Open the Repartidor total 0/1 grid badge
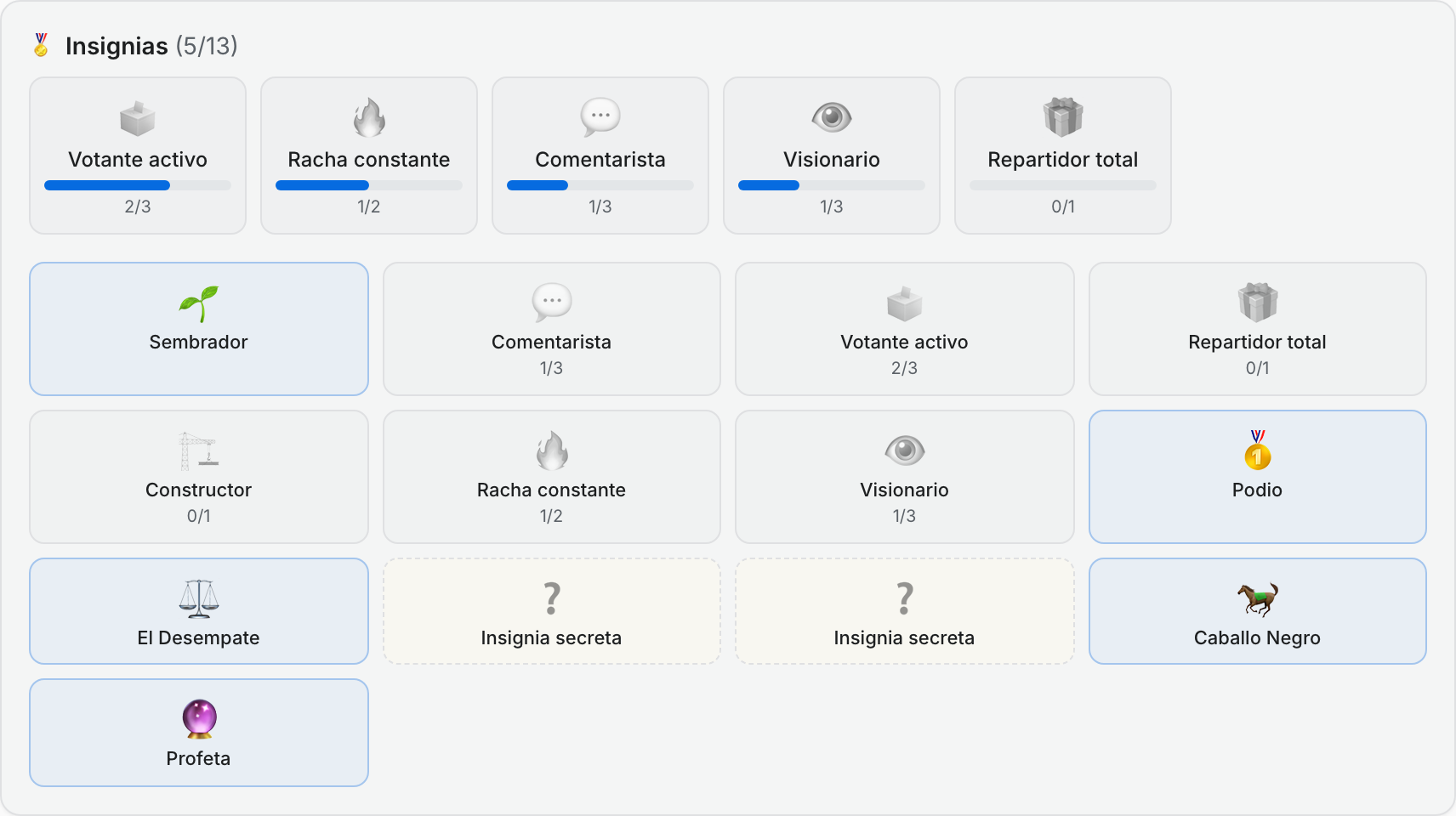The height and width of the screenshot is (816, 1456). coord(1257,329)
